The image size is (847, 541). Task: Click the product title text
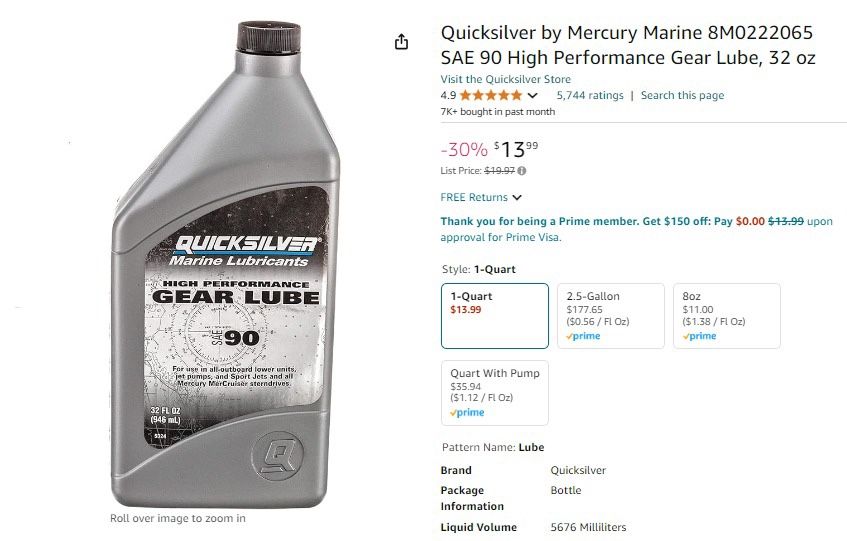(628, 45)
